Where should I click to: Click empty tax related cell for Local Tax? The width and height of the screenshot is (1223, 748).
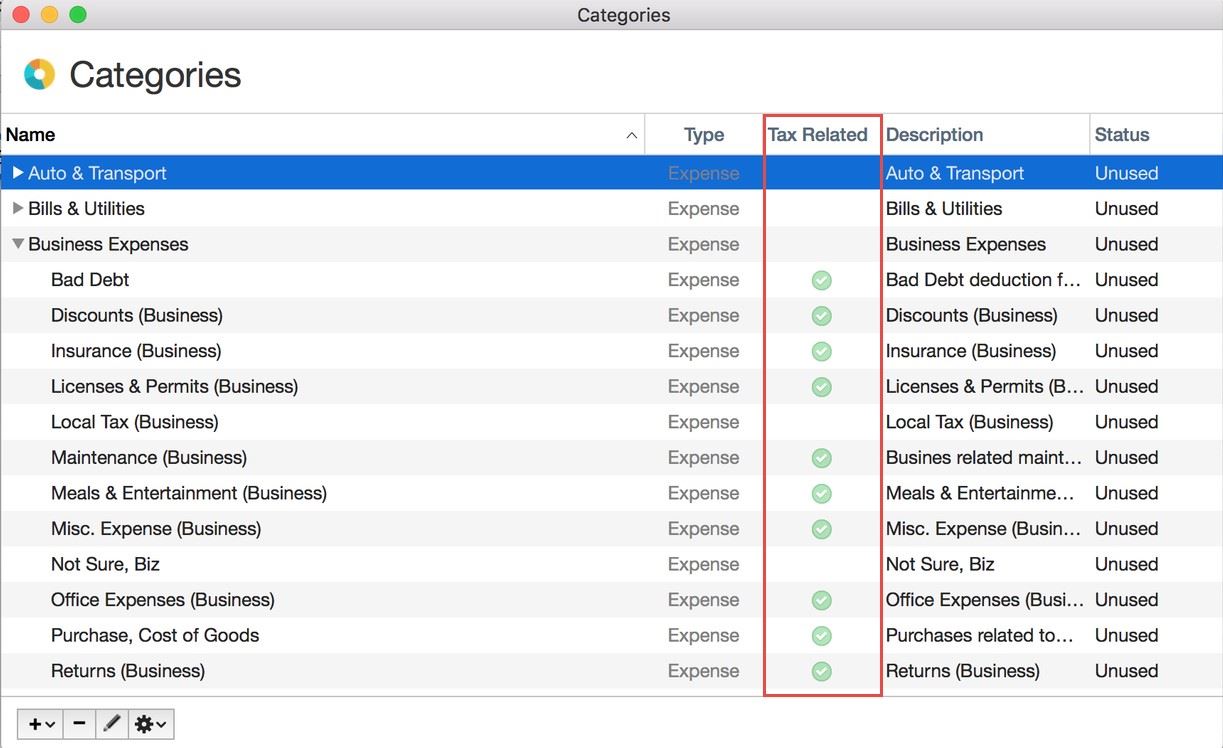[x=821, y=422]
